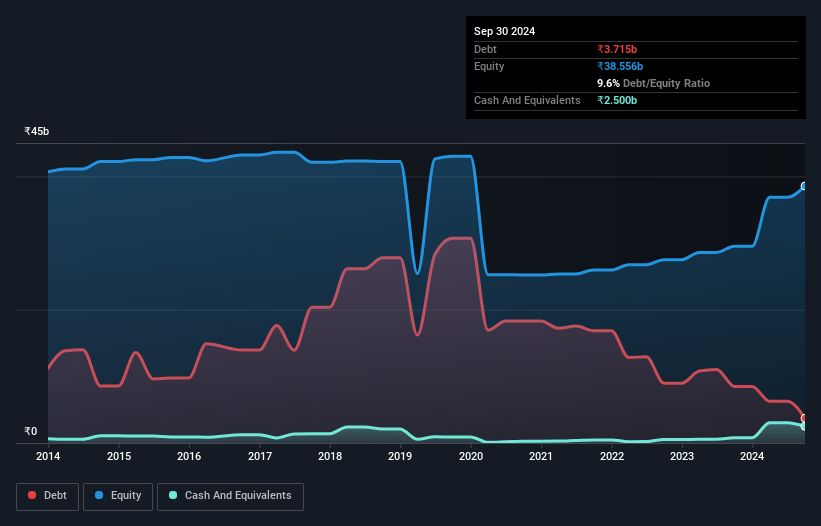The height and width of the screenshot is (526, 821).
Task: Click the 9.6% Debt/Equity Ratio text
Action: coord(653,83)
